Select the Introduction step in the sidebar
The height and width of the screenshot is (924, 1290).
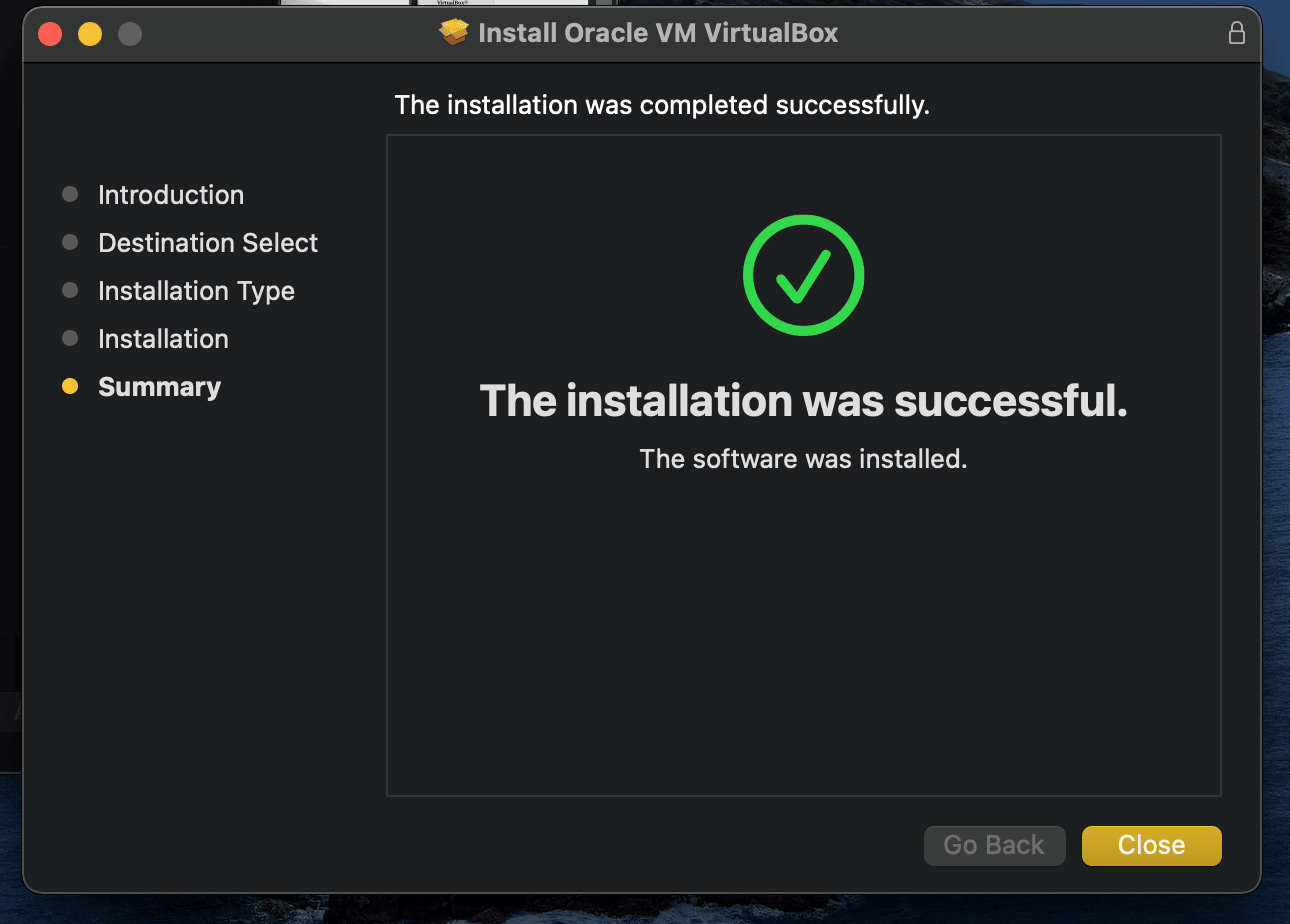tap(170, 194)
